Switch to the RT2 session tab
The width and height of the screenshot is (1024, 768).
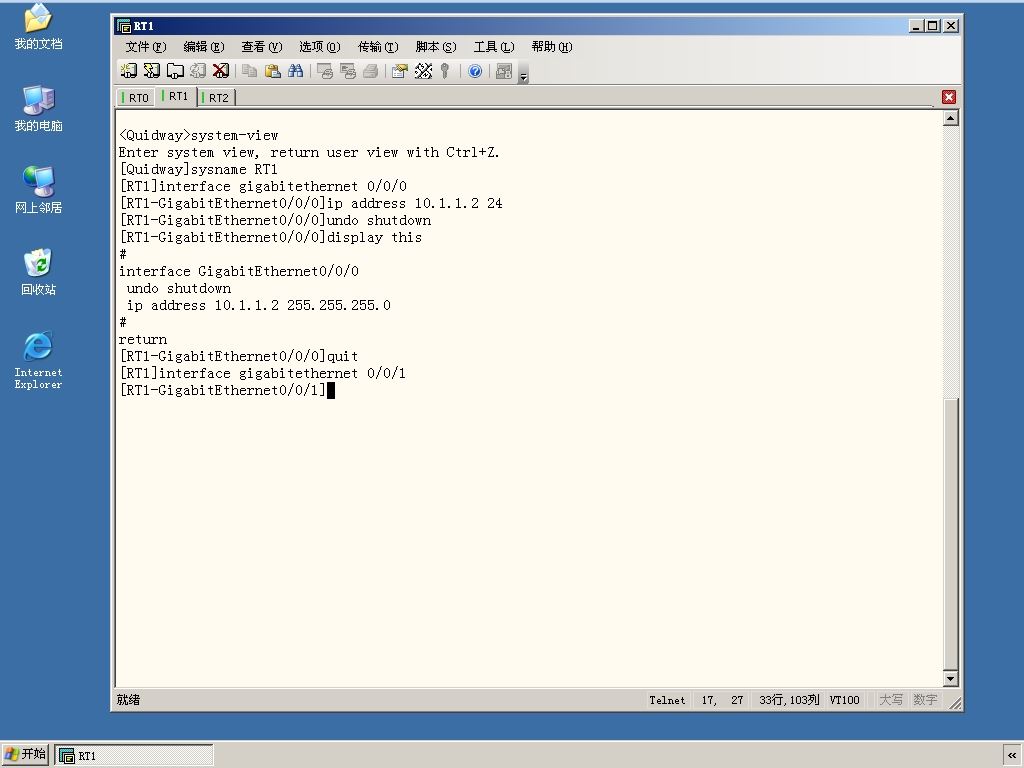217,97
